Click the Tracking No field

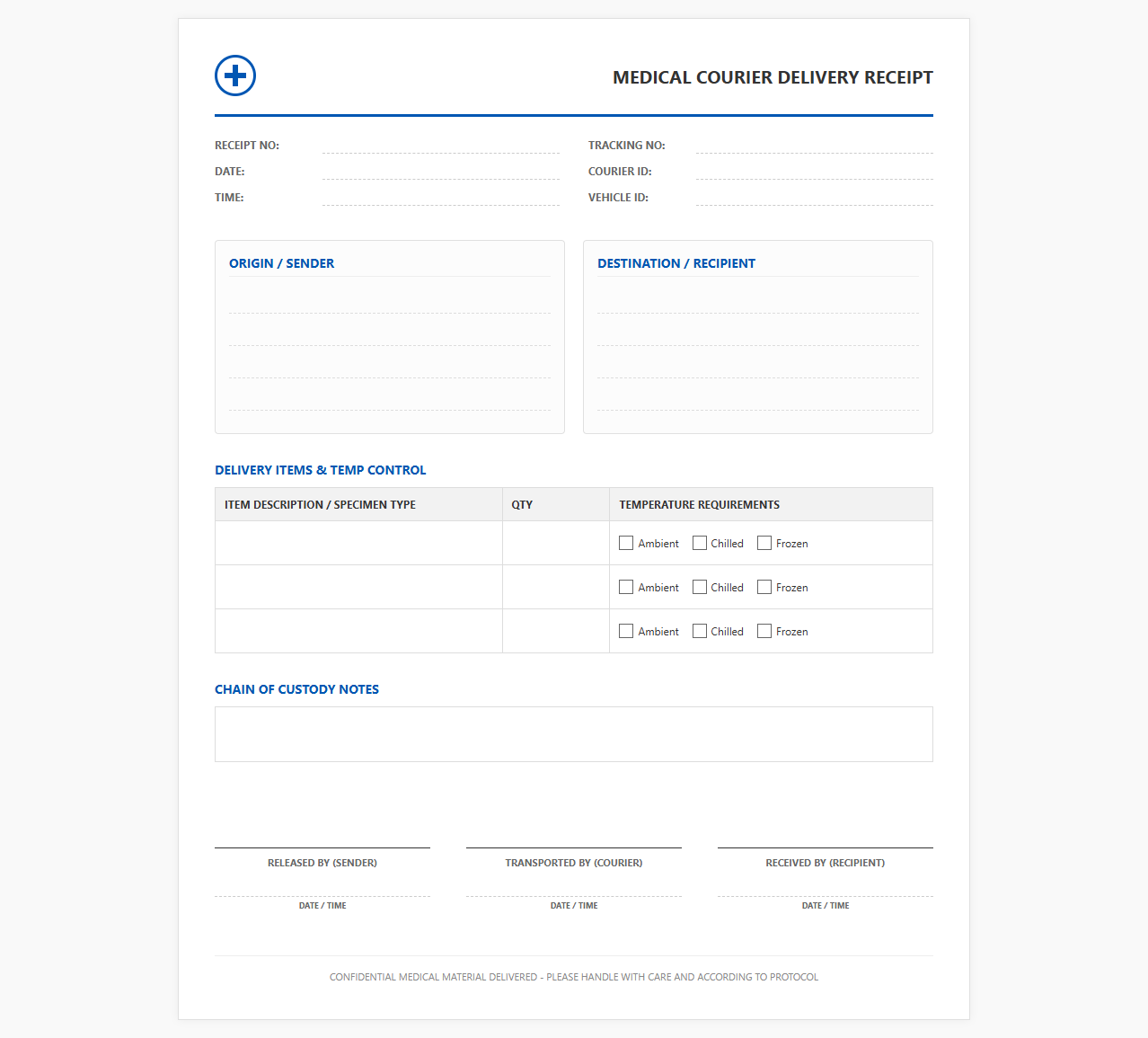click(x=815, y=146)
